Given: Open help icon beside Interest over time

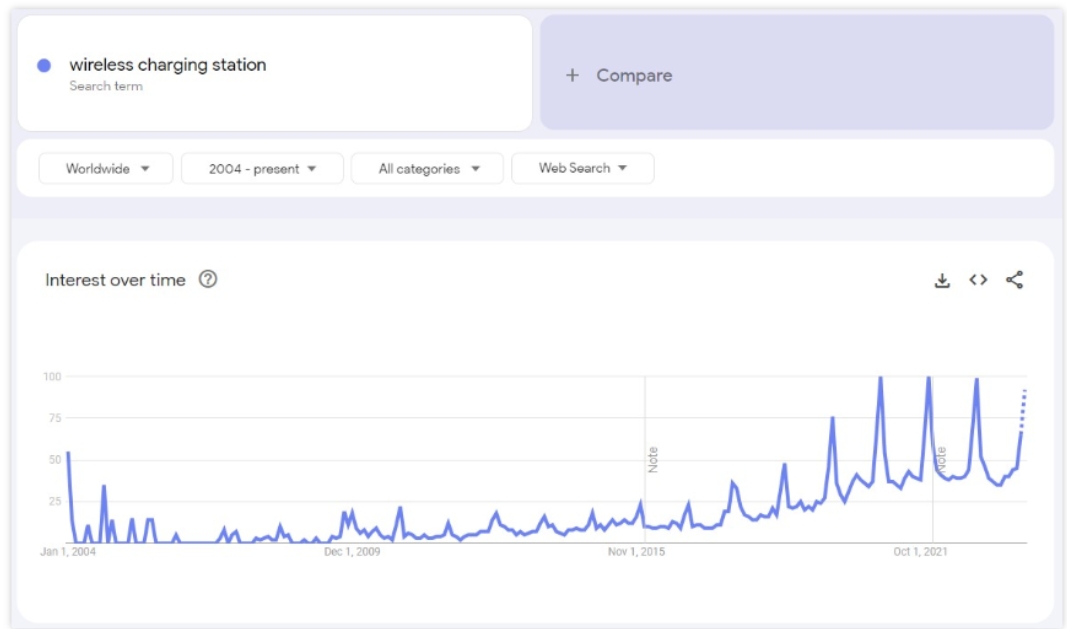Looking at the screenshot, I should (208, 280).
